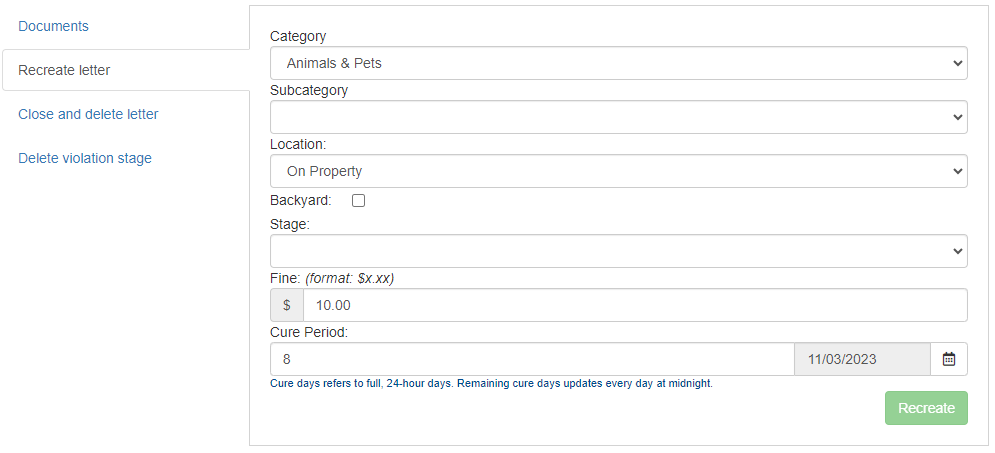The width and height of the screenshot is (995, 453).
Task: Click the green Recreate button
Action: pyautogui.click(x=926, y=408)
